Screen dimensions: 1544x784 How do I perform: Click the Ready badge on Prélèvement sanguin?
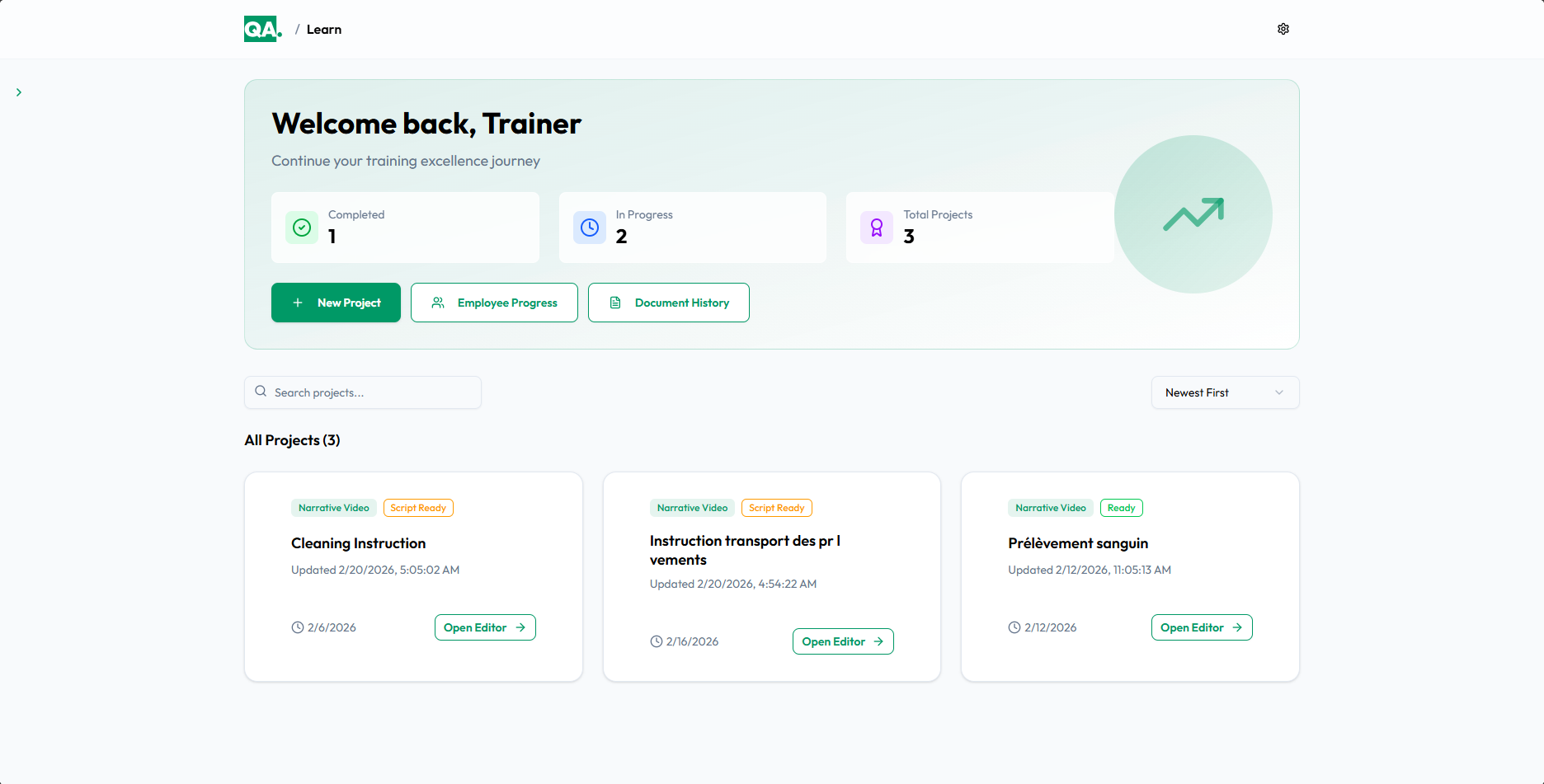1121,507
